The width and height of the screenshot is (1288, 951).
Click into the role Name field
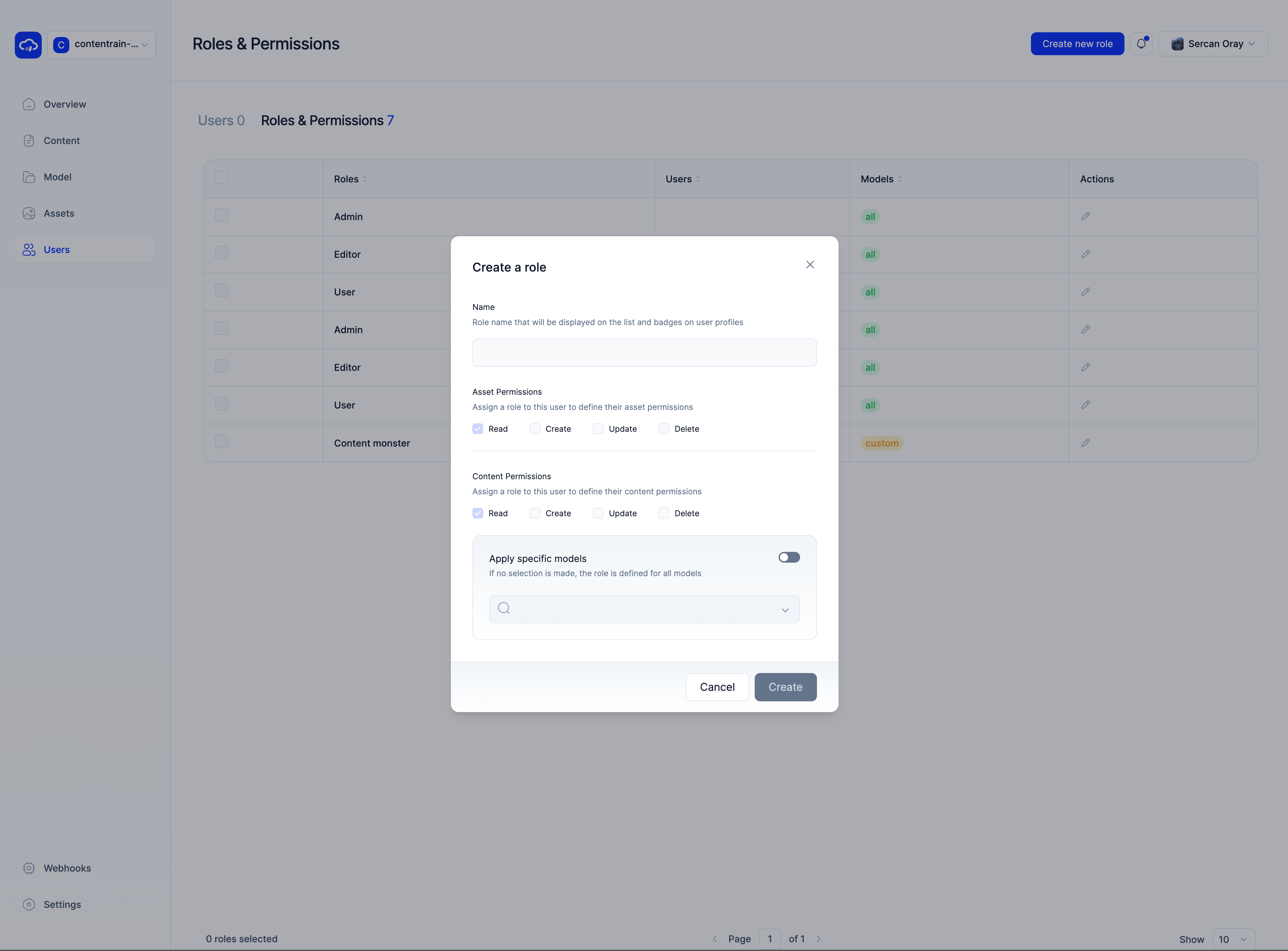click(x=644, y=353)
